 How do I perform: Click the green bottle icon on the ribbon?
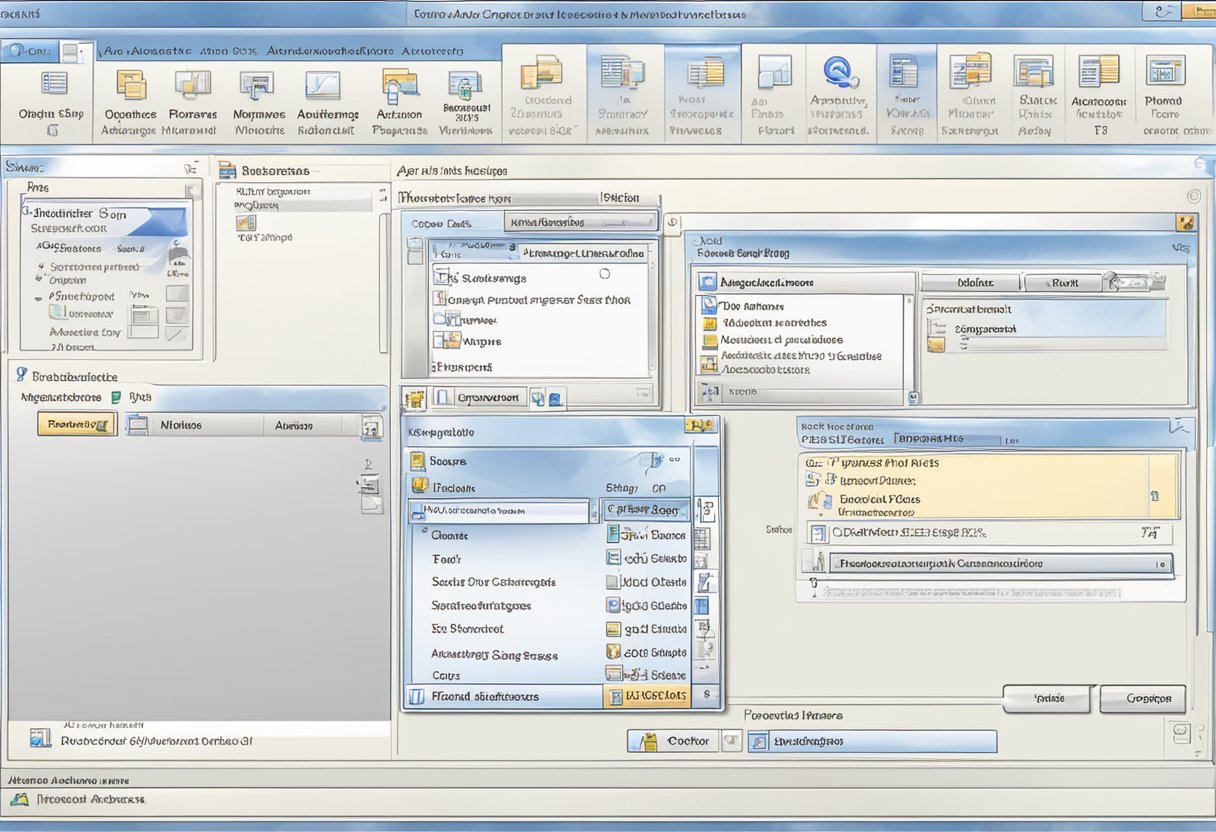[465, 86]
